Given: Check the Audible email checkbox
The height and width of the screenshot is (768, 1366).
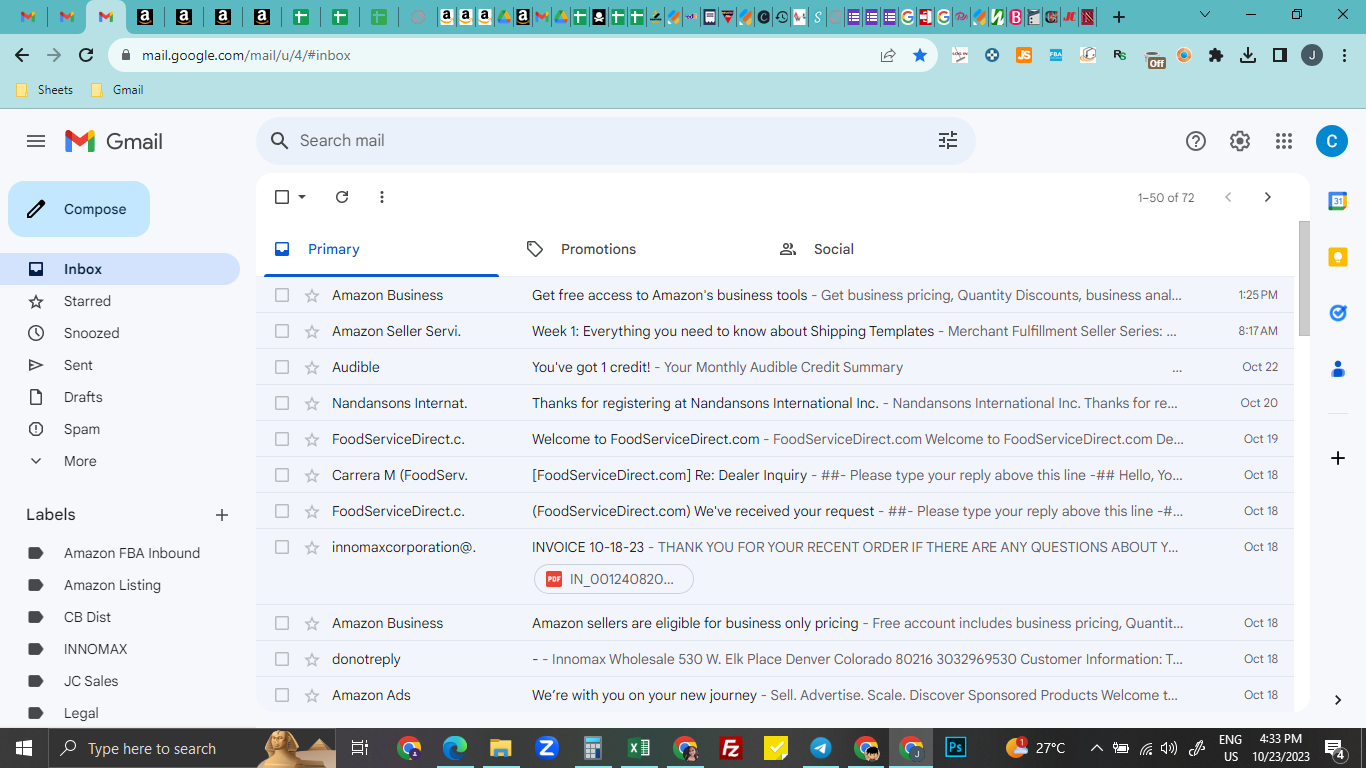Looking at the screenshot, I should click(x=282, y=367).
